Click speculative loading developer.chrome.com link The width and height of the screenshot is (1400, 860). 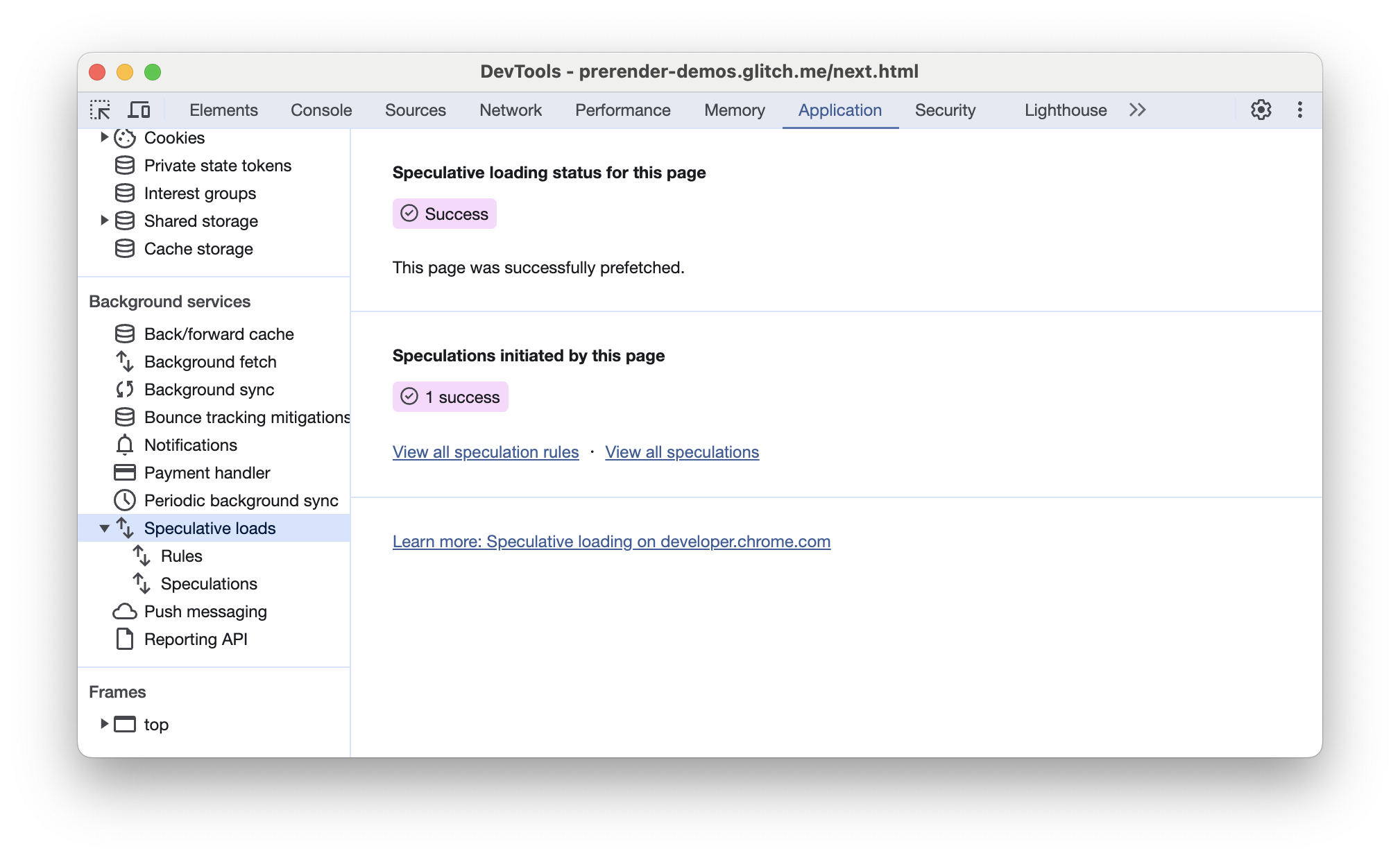point(612,541)
